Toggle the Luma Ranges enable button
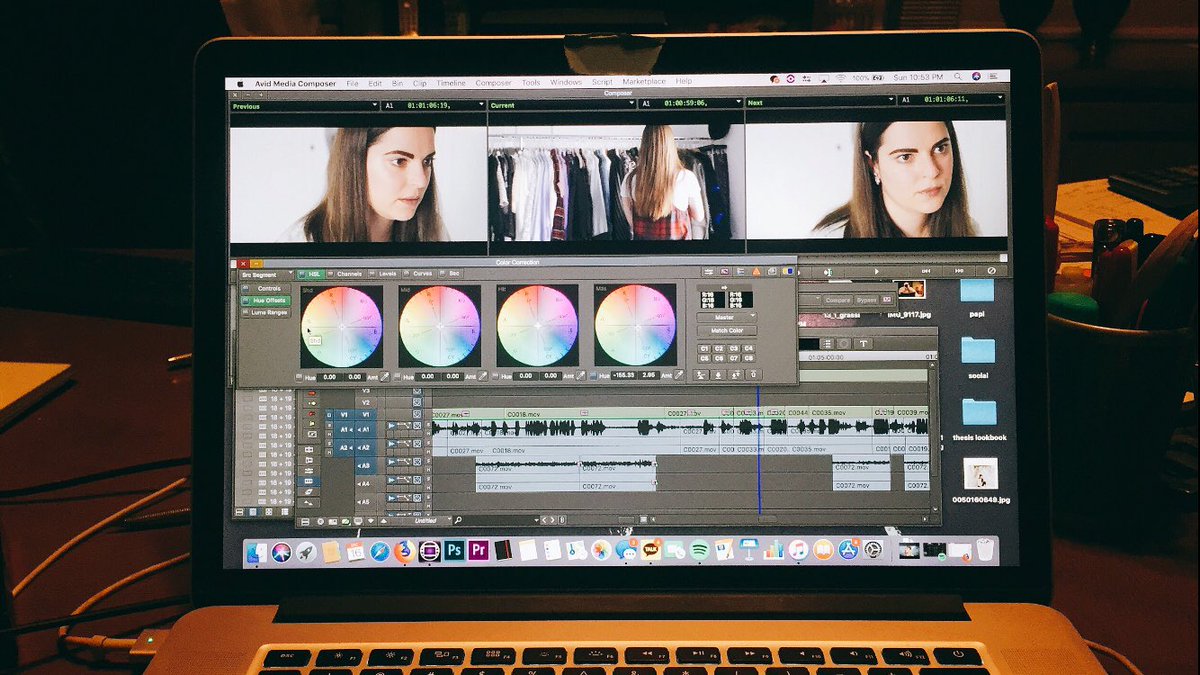Viewport: 1200px width, 675px height. point(245,313)
